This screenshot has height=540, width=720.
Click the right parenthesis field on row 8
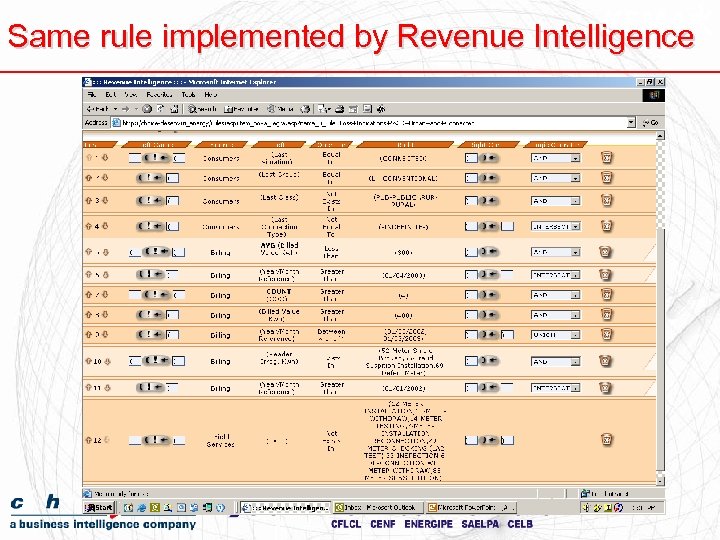click(x=471, y=315)
